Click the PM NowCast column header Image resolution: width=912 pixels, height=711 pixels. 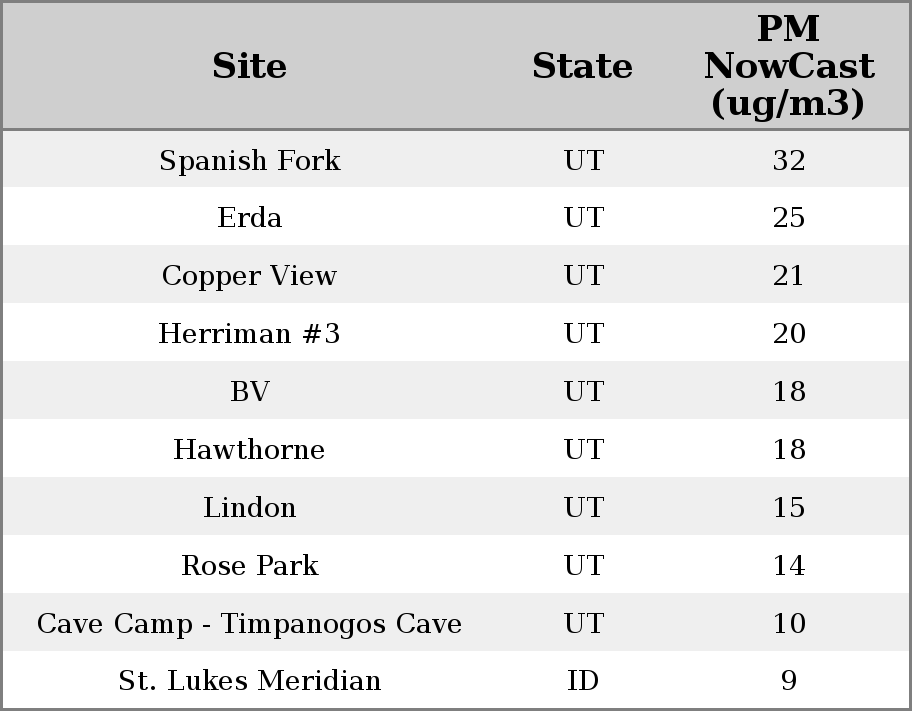pyautogui.click(x=788, y=66)
